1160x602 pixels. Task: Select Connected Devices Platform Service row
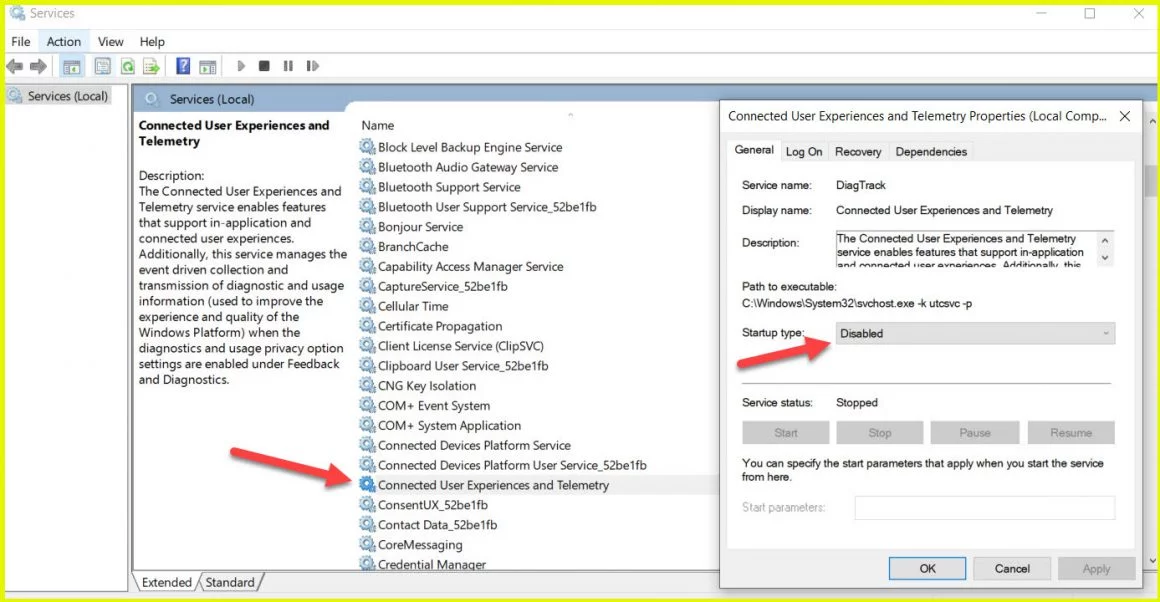(x=465, y=445)
